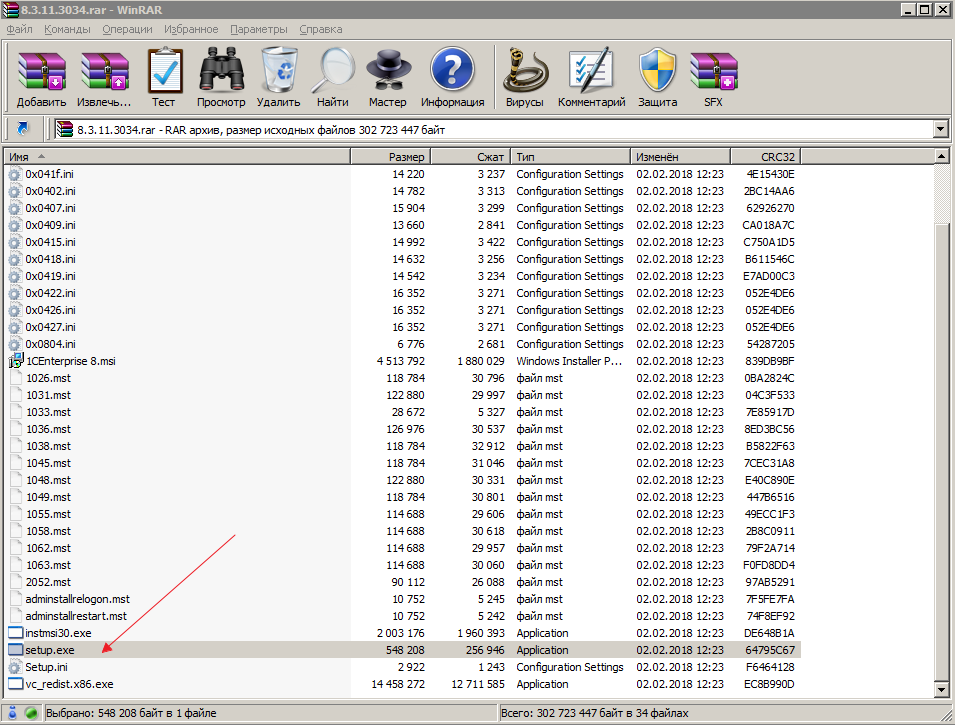This screenshot has width=955, height=725.
Task: Sort list by Имя column header
Action: tap(177, 157)
